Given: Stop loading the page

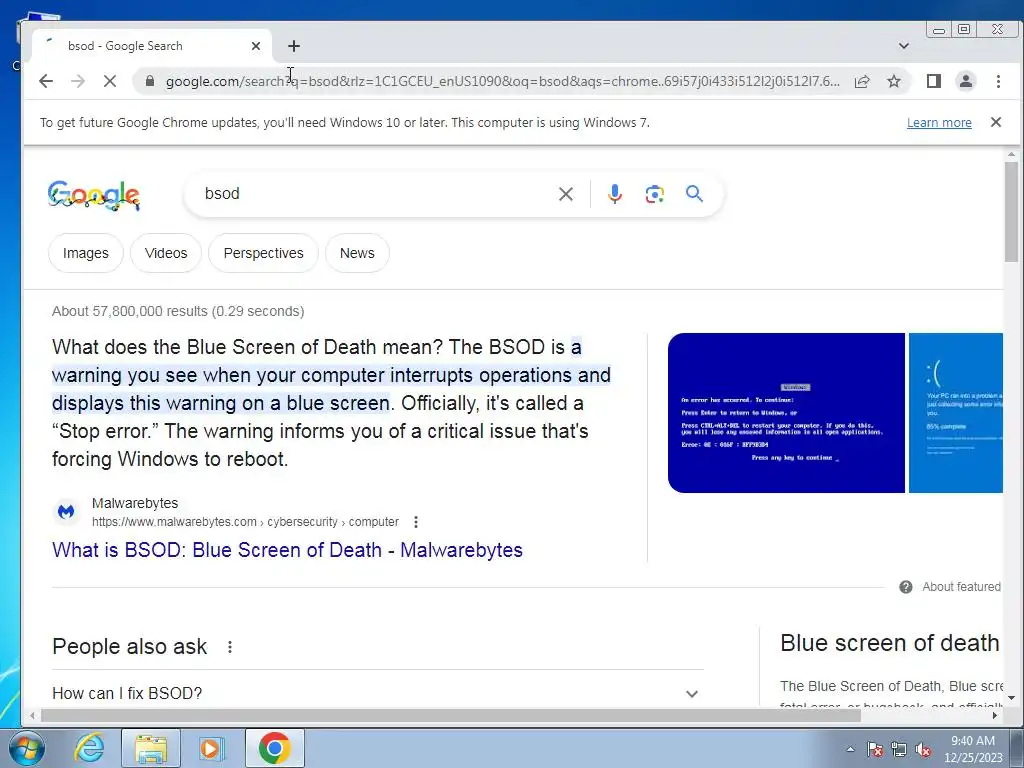Looking at the screenshot, I should [x=110, y=81].
